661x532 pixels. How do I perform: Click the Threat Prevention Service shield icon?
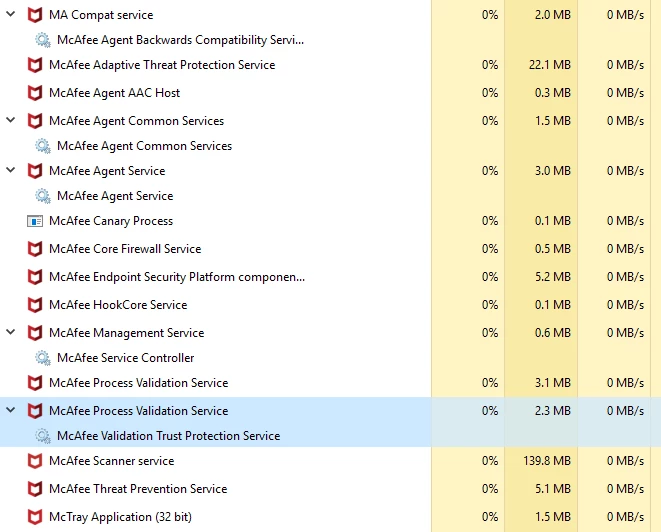pyautogui.click(x=35, y=489)
